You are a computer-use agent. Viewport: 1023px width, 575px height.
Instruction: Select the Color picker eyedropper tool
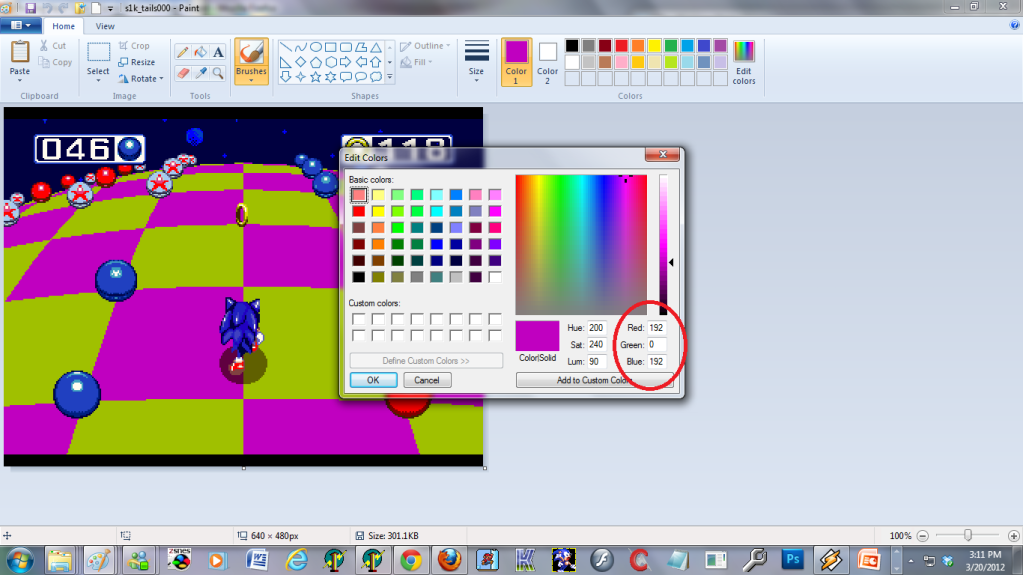point(200,73)
